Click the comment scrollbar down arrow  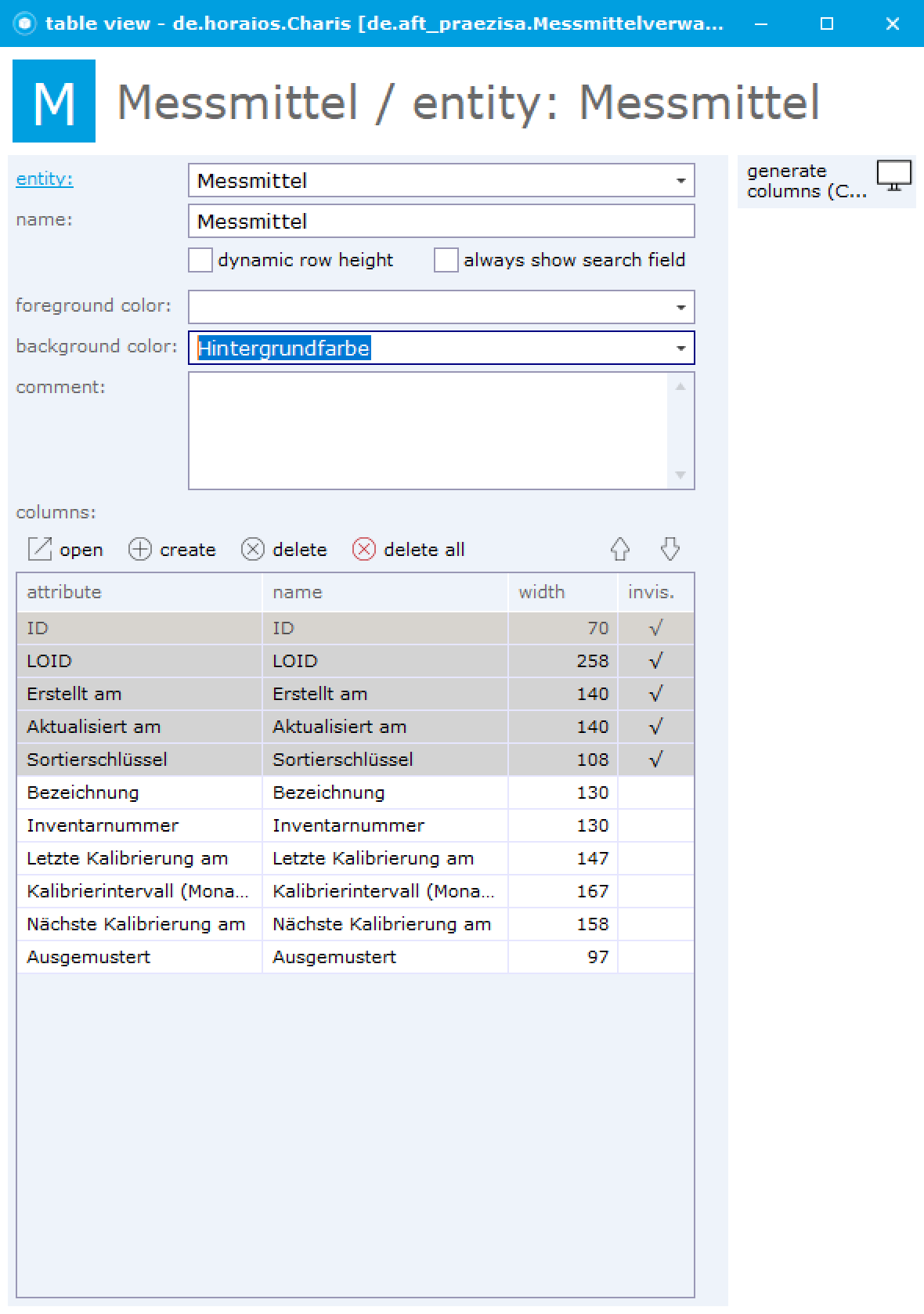(680, 475)
